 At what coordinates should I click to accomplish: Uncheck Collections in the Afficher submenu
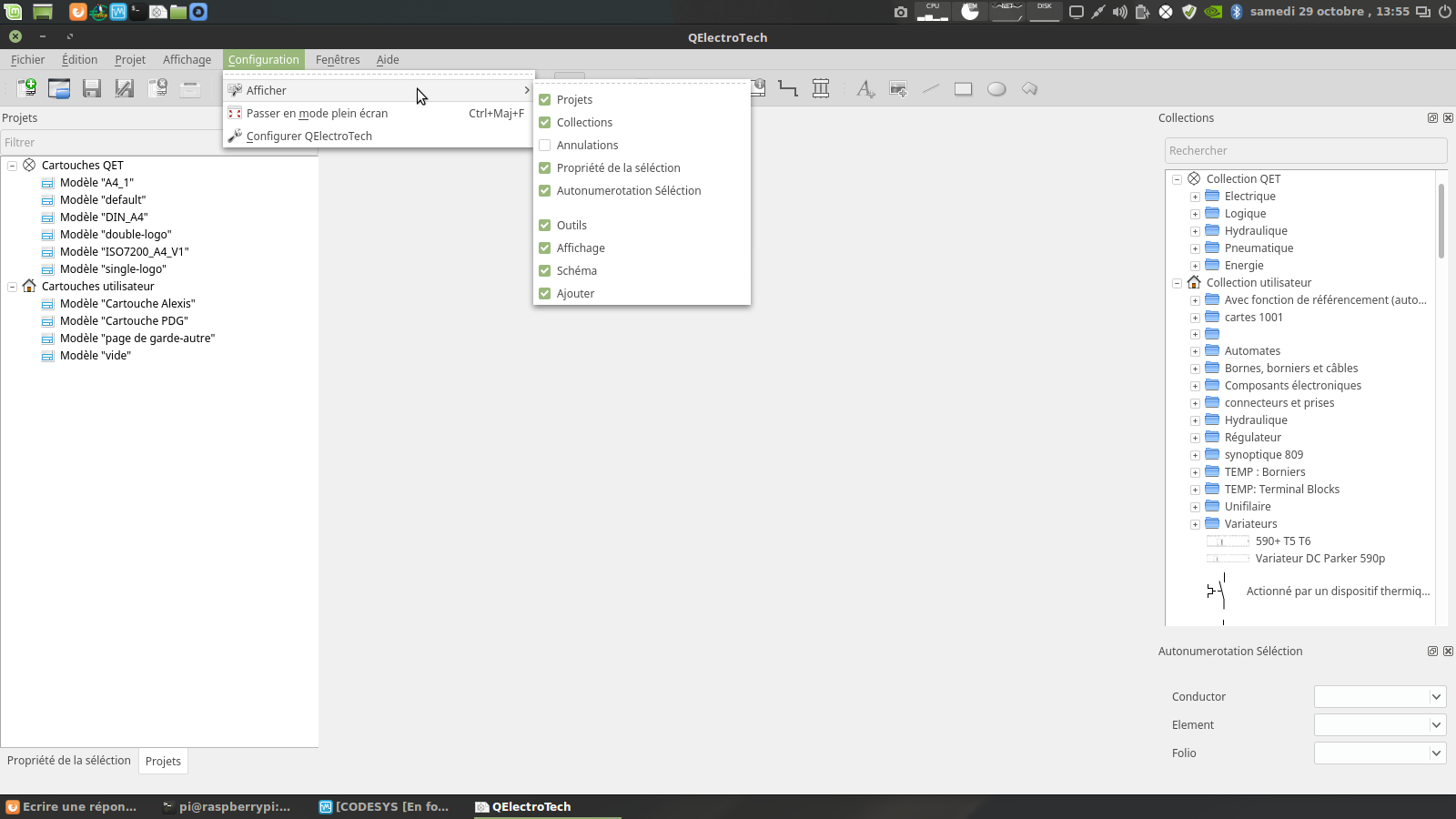545,123
